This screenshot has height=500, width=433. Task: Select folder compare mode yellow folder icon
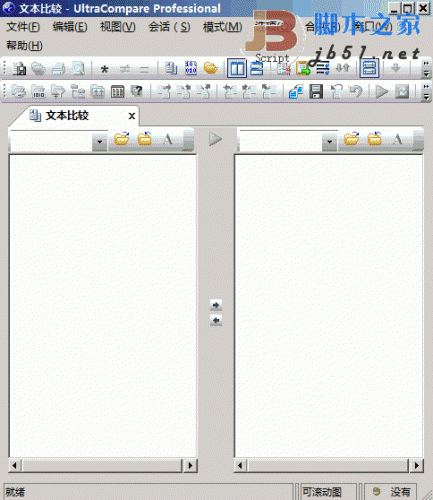(210, 68)
